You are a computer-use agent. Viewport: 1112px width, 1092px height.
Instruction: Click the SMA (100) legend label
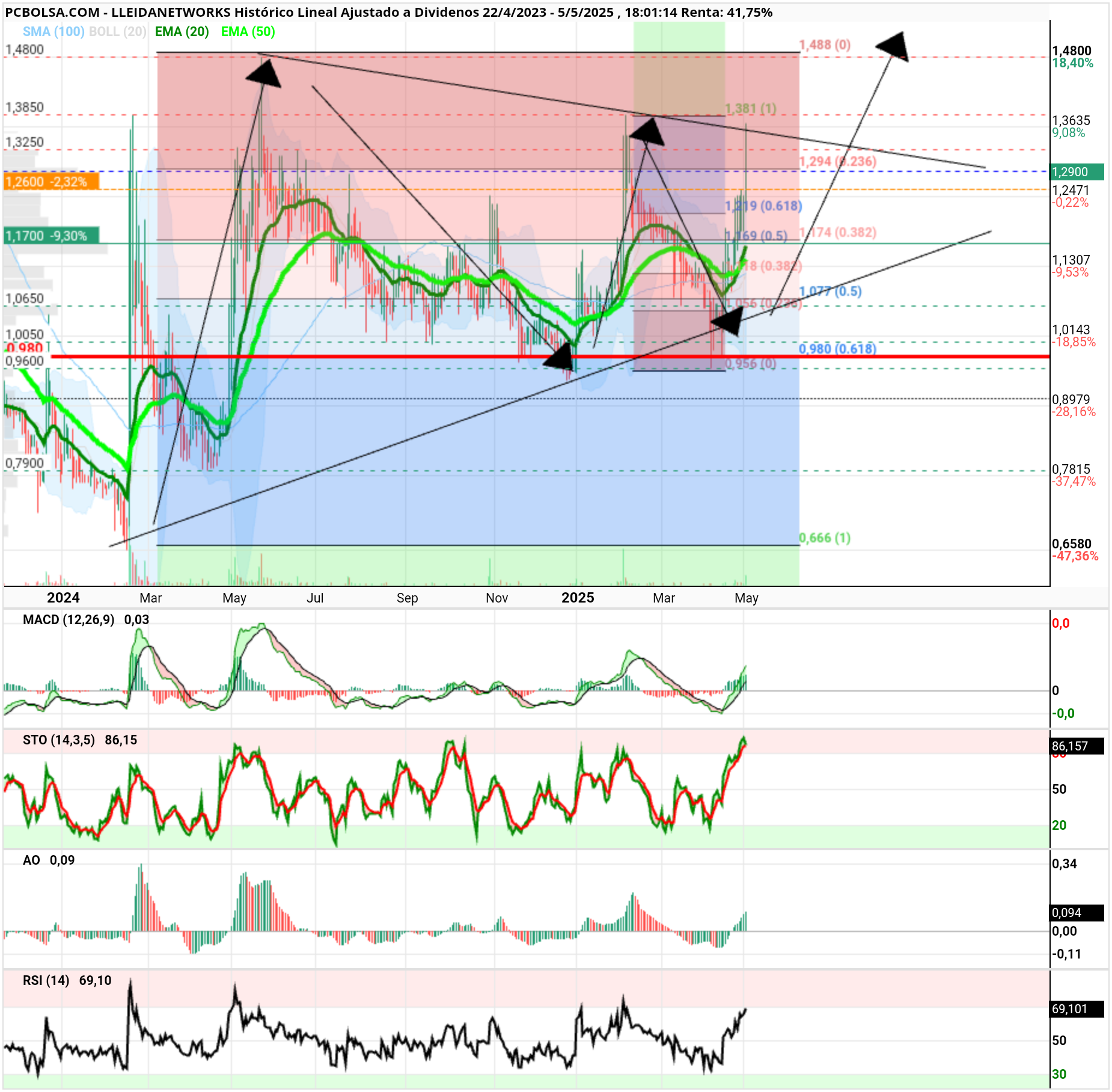(53, 32)
